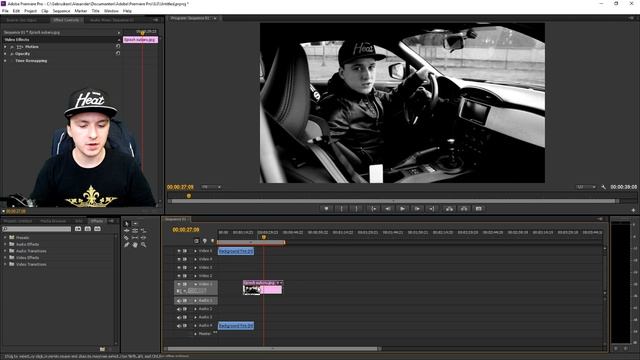Image resolution: width=640 pixels, height=360 pixels.
Task: Switch to the Media Browser tab
Action: 53,221
